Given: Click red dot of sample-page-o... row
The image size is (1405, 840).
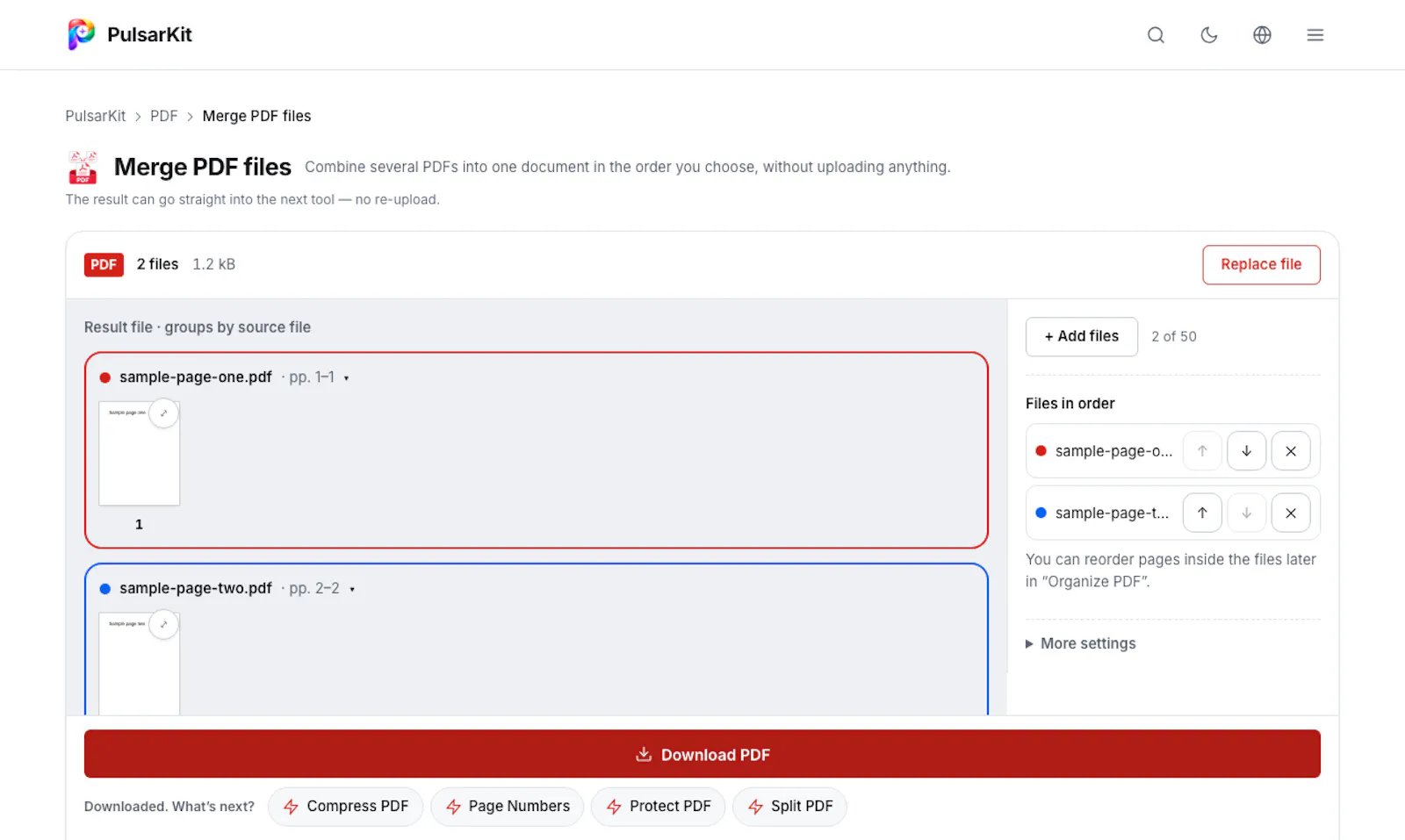Looking at the screenshot, I should 1041,451.
